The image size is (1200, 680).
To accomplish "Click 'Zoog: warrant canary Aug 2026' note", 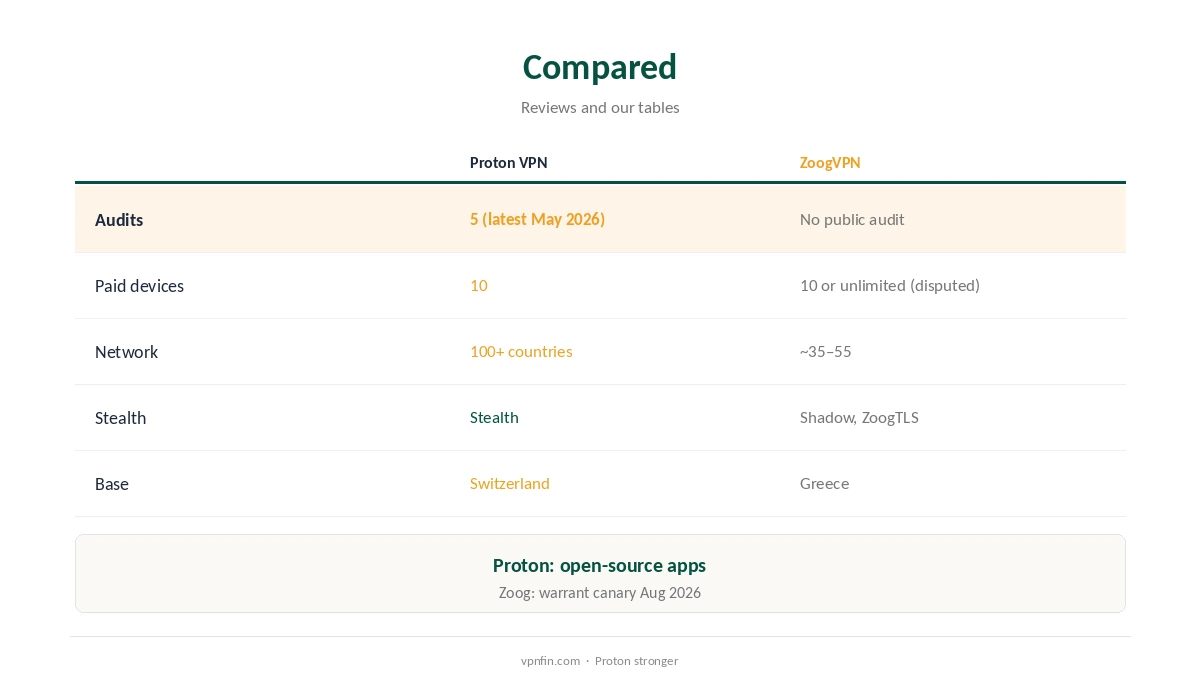I will 600,593.
